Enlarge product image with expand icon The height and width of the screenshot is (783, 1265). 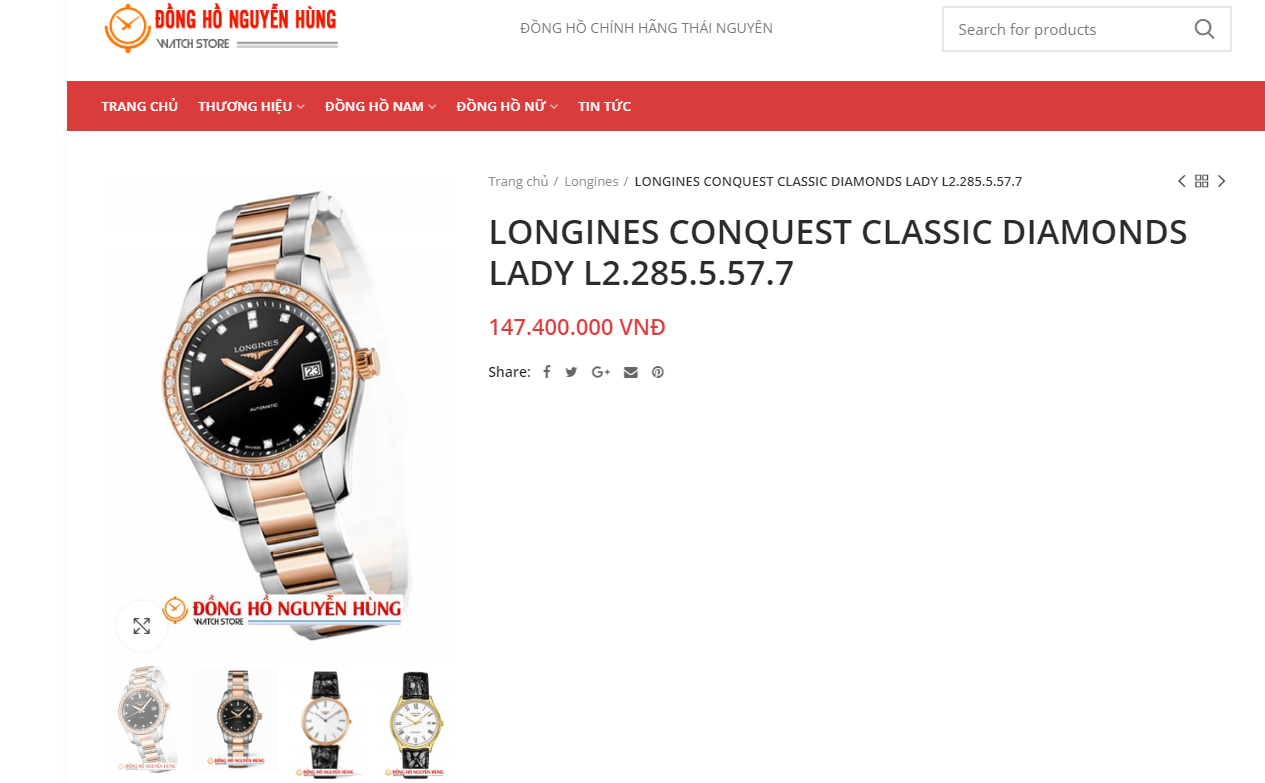coord(142,626)
